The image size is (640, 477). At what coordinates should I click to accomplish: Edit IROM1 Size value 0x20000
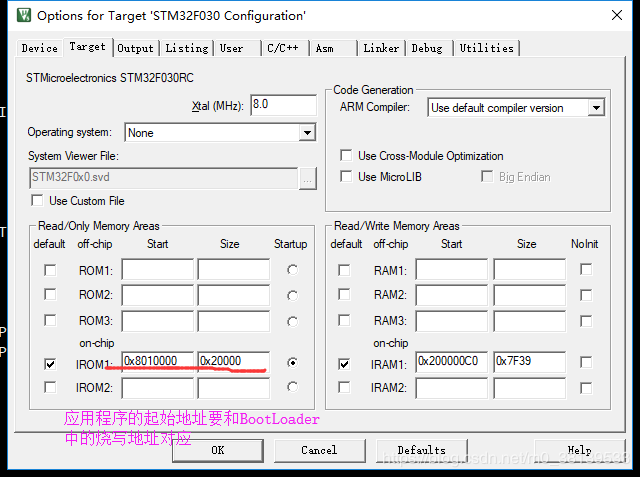point(234,361)
